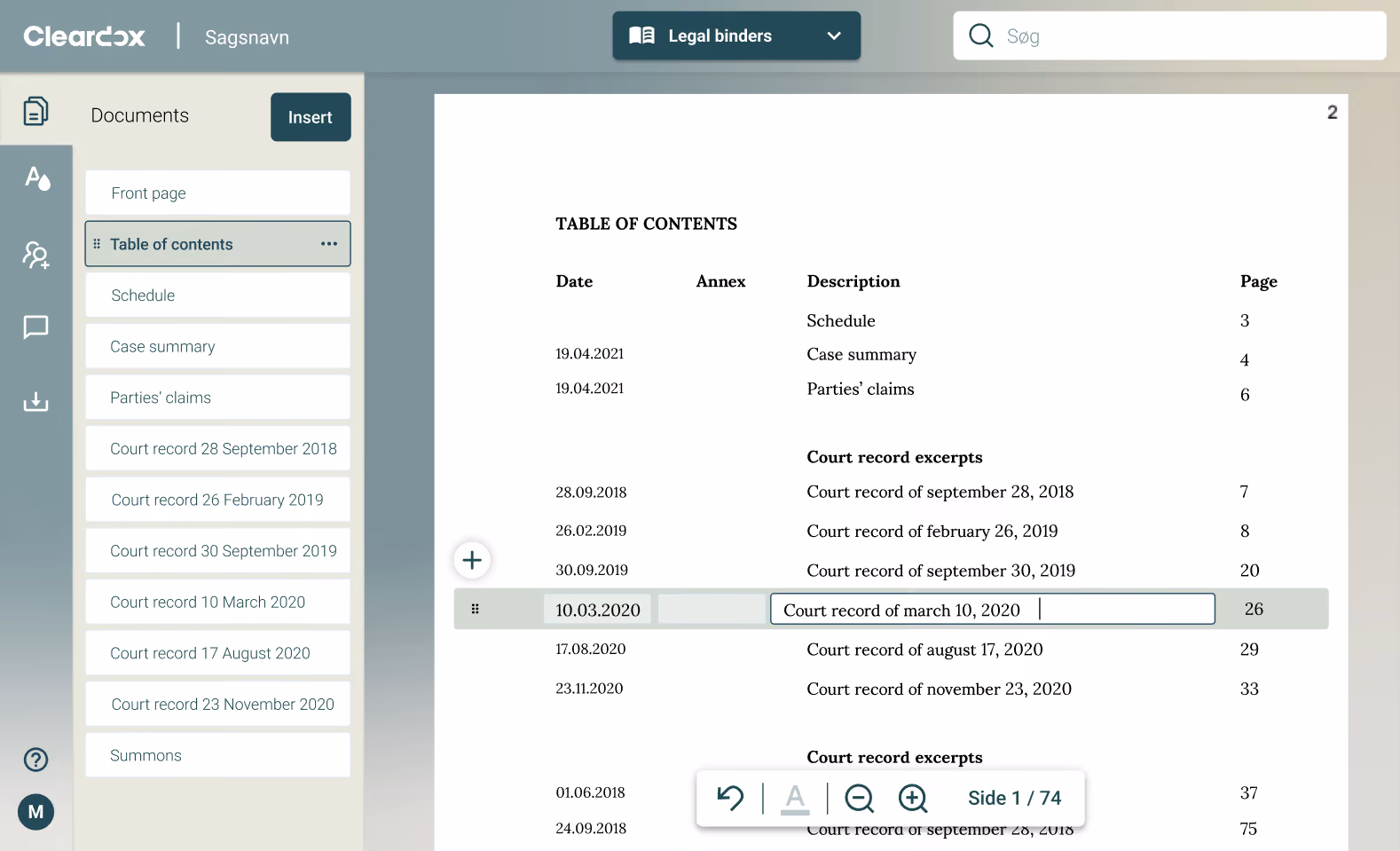1400x851 pixels.
Task: Open Court record 26 February 2019 document
Action: 217,500
